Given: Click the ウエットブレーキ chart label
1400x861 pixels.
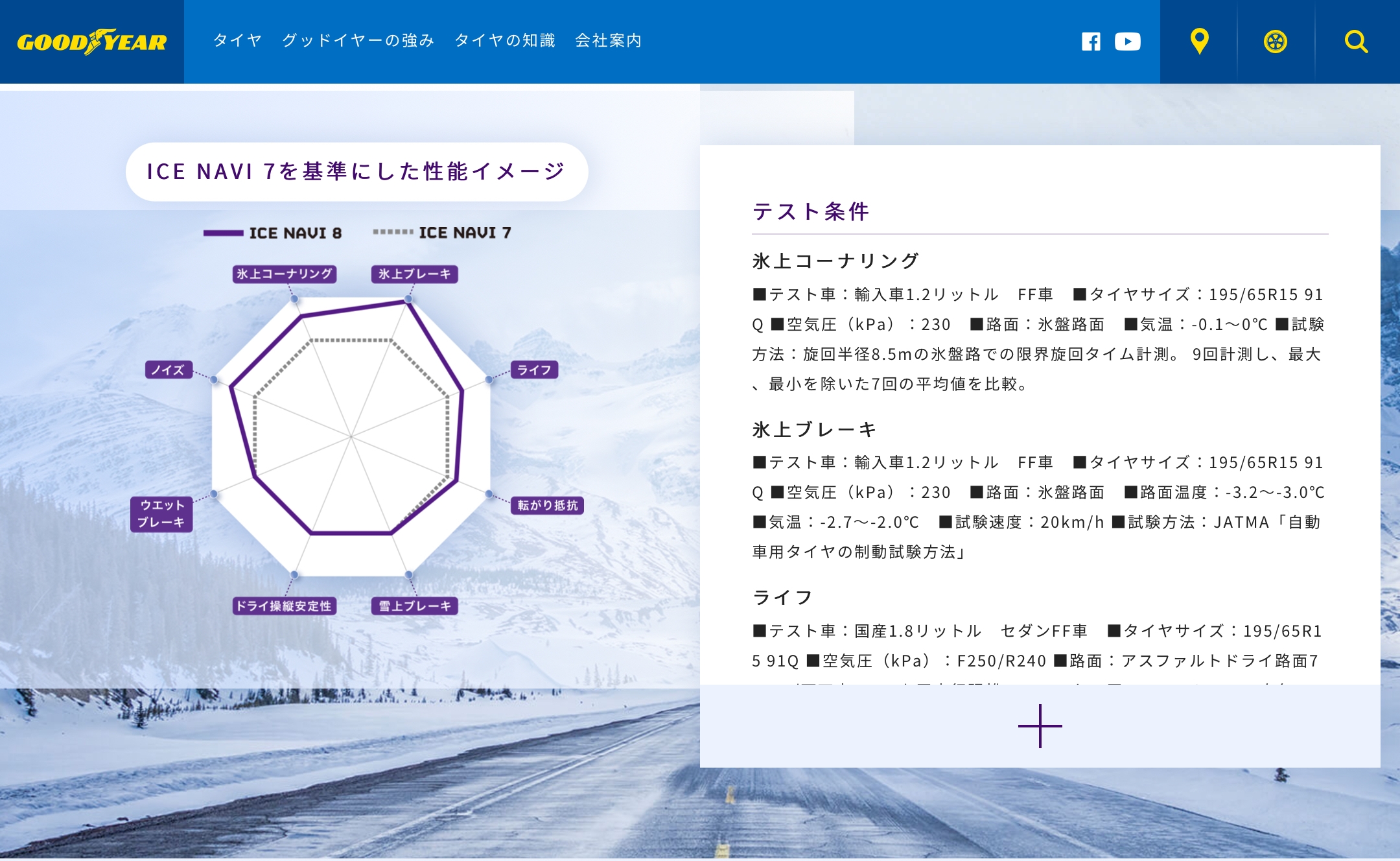Looking at the screenshot, I should [161, 513].
